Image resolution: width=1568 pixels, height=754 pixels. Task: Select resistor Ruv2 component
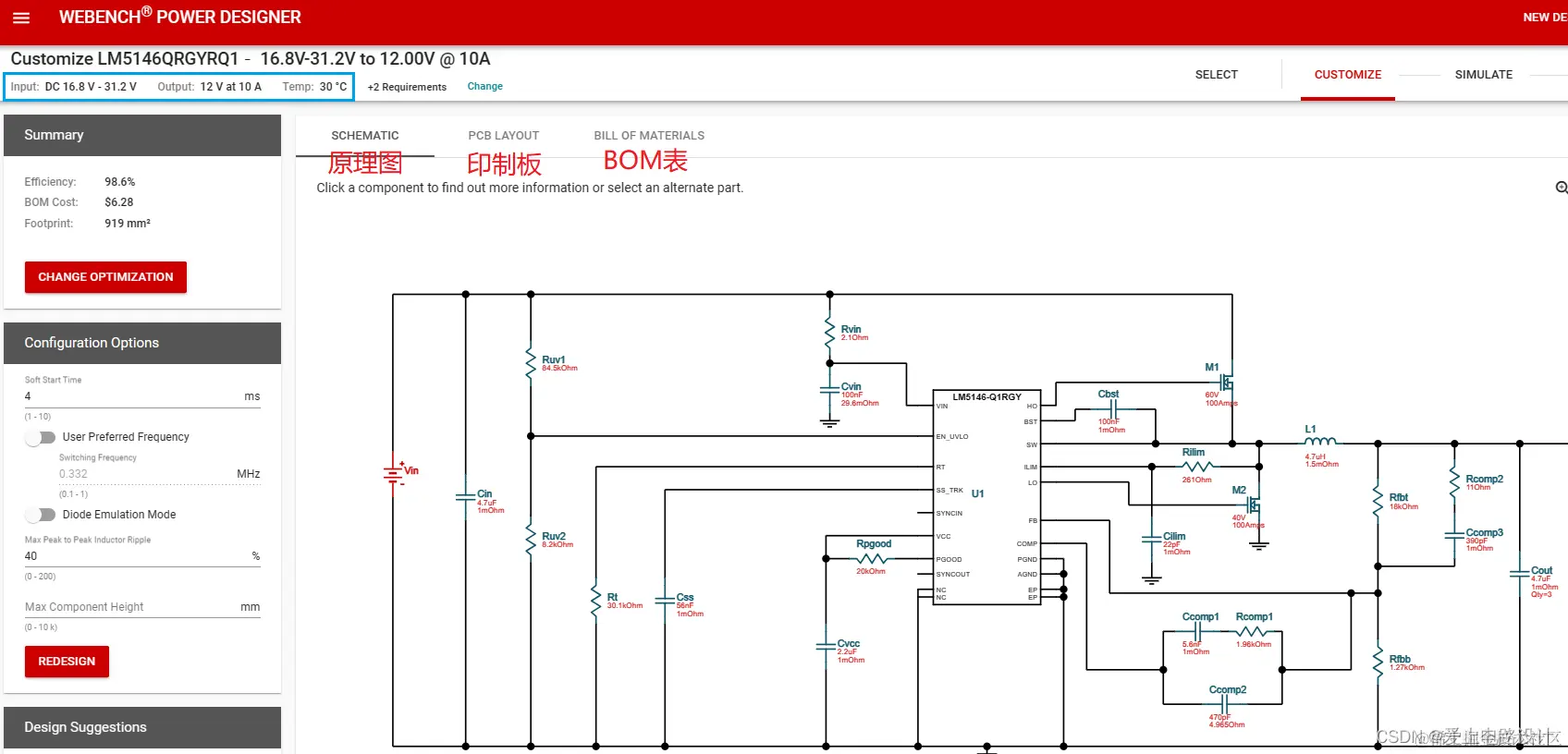(531, 539)
